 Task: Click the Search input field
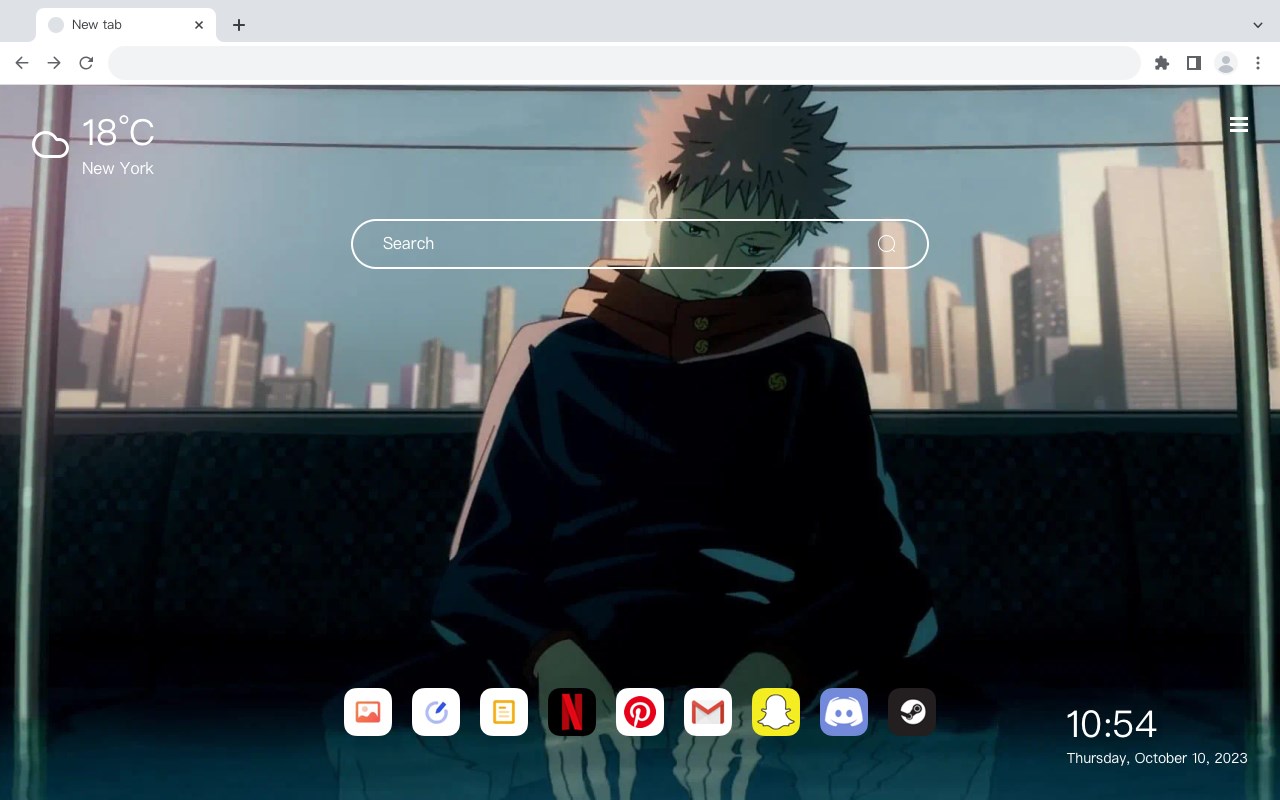pos(640,244)
